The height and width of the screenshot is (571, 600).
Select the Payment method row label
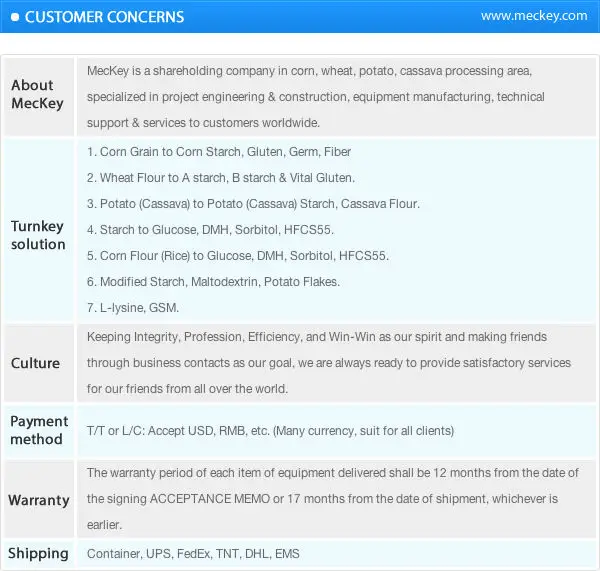click(x=39, y=430)
